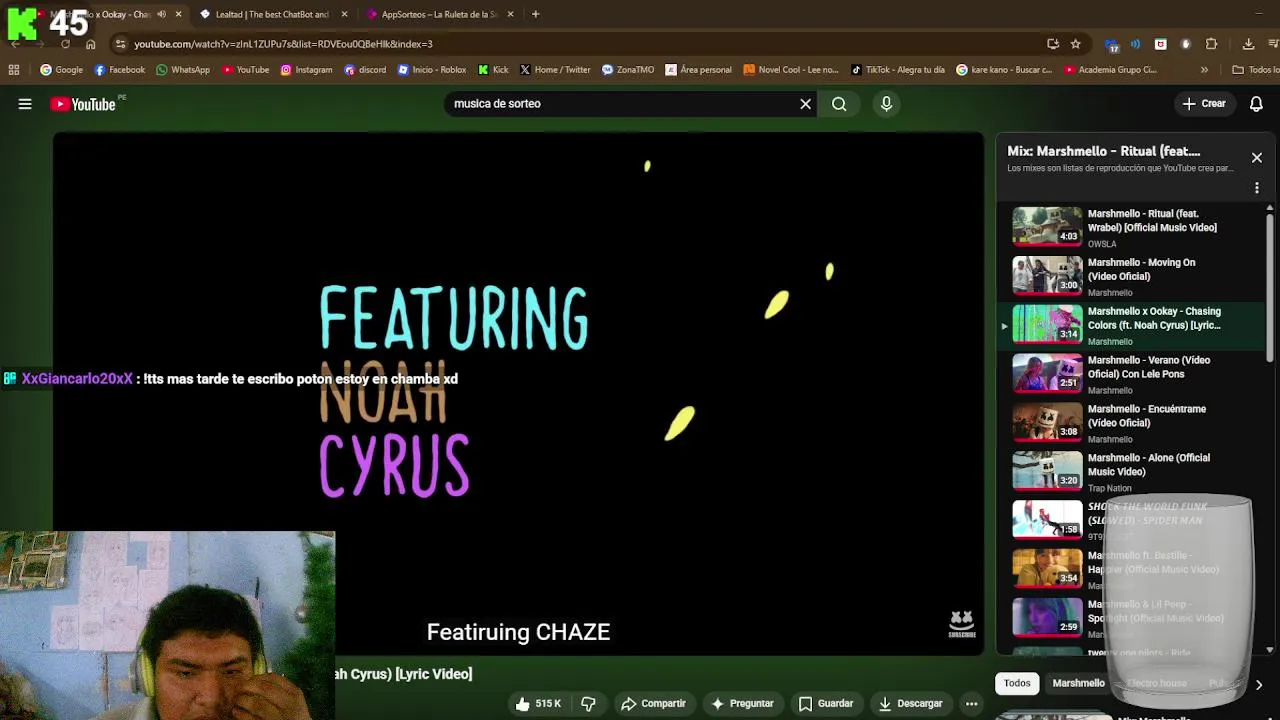Like the video with thumbs up
The height and width of the screenshot is (720, 1280).
(x=537, y=704)
